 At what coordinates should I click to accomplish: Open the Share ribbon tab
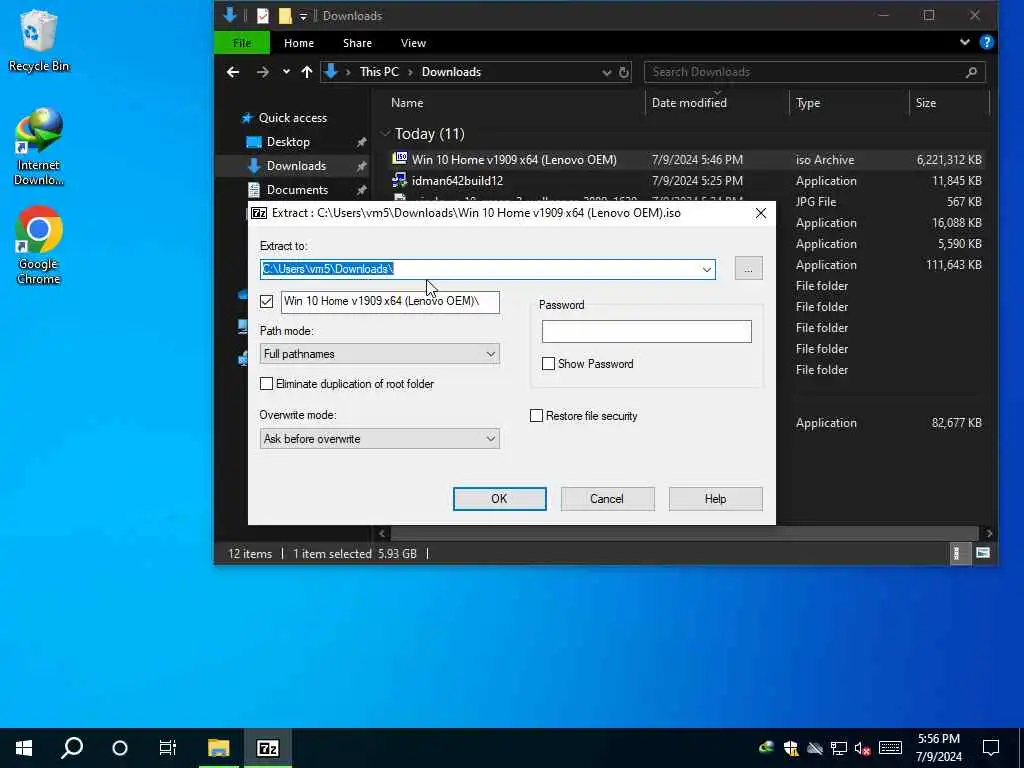tap(357, 42)
